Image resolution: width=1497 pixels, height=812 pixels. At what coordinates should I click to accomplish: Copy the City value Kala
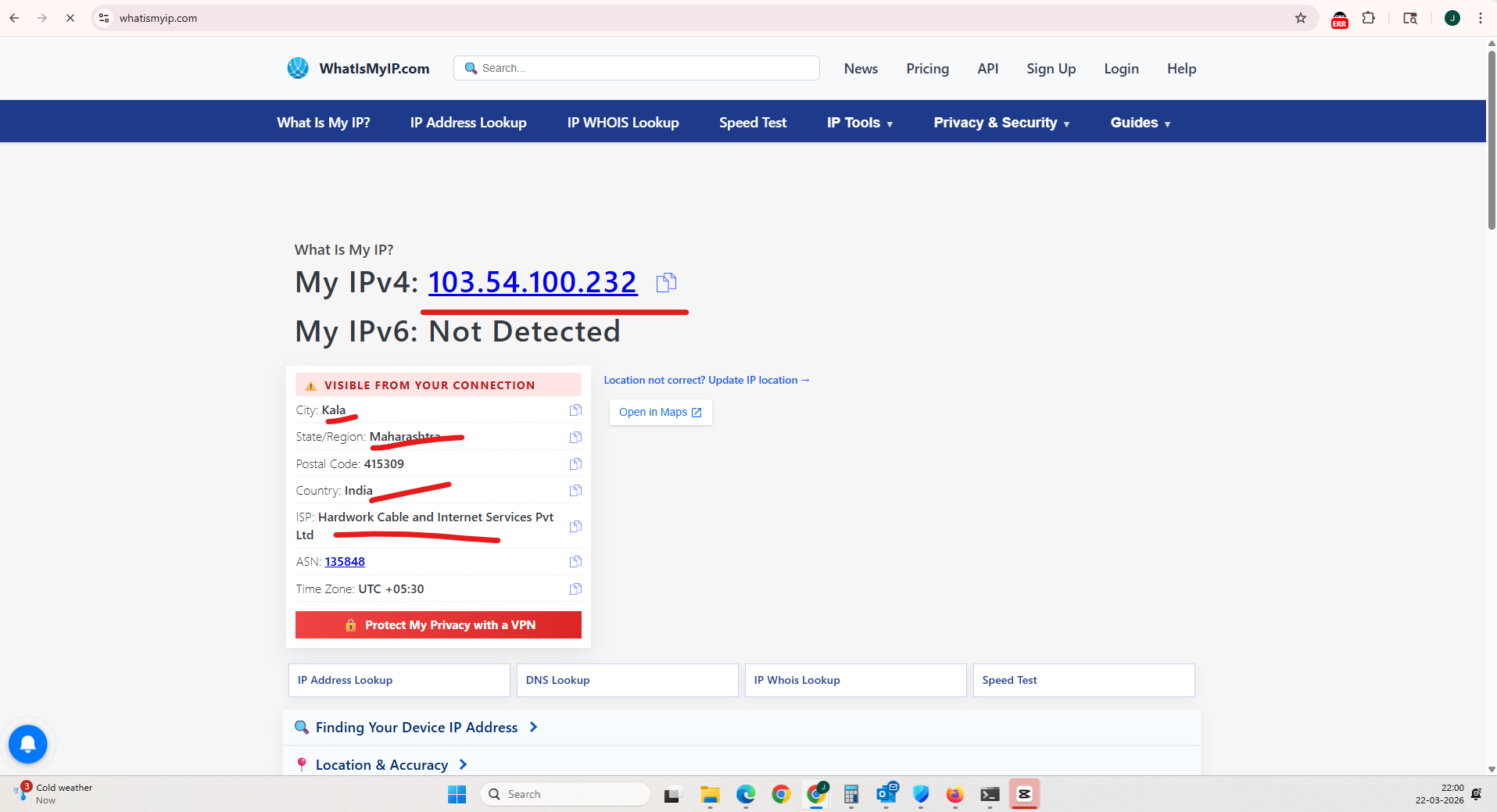click(575, 410)
